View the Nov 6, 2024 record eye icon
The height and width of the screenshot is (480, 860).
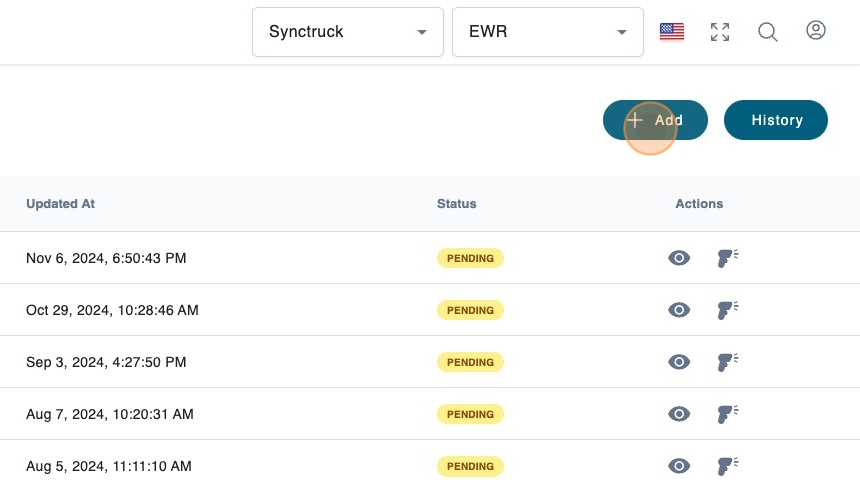tap(679, 258)
